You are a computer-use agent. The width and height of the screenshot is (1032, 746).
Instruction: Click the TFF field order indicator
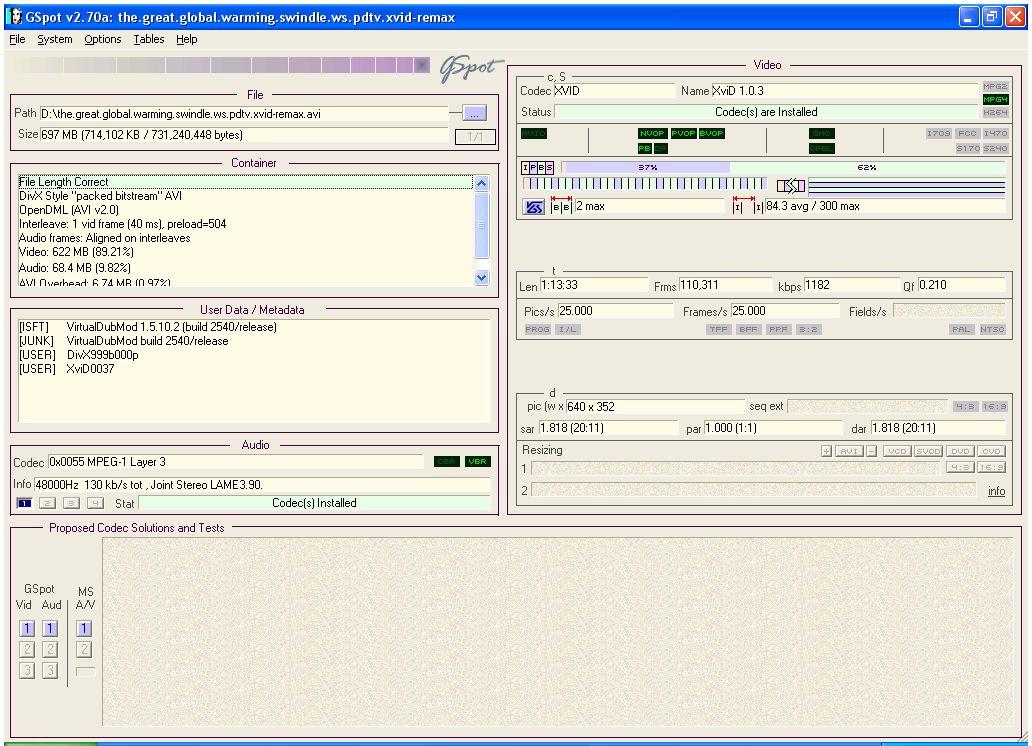pyautogui.click(x=719, y=329)
